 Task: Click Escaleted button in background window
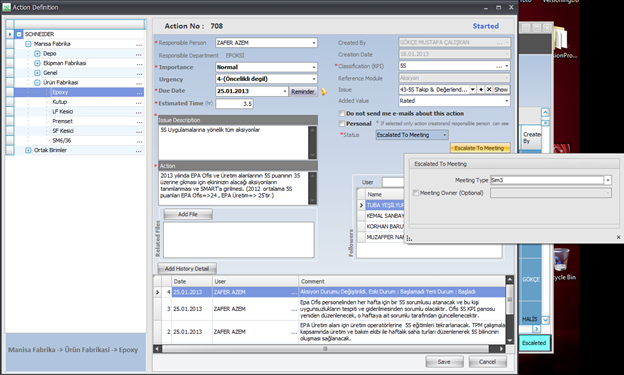(x=534, y=343)
